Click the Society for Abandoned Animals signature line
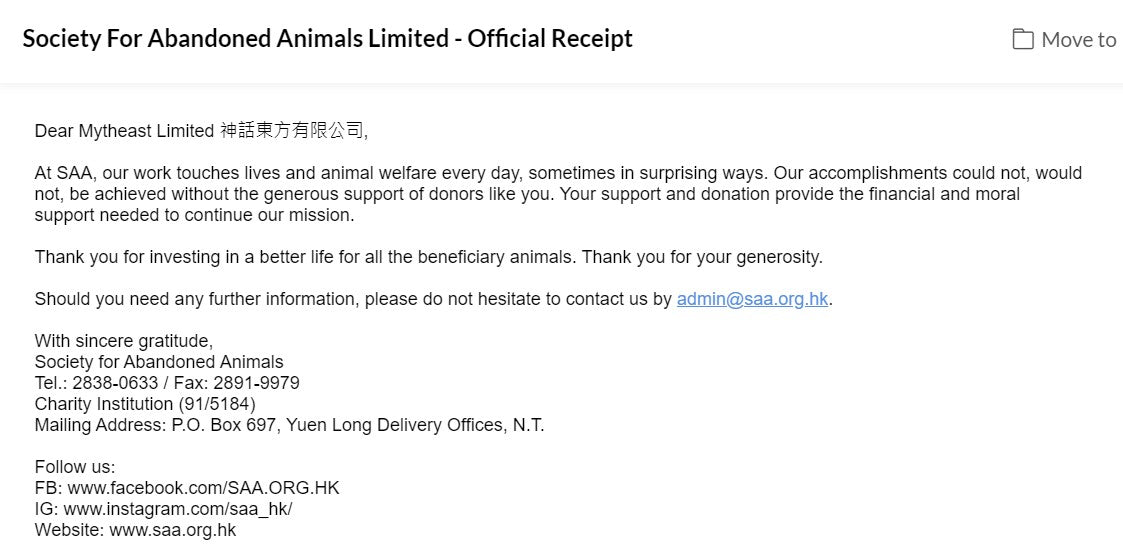This screenshot has width=1123, height=553. point(159,362)
